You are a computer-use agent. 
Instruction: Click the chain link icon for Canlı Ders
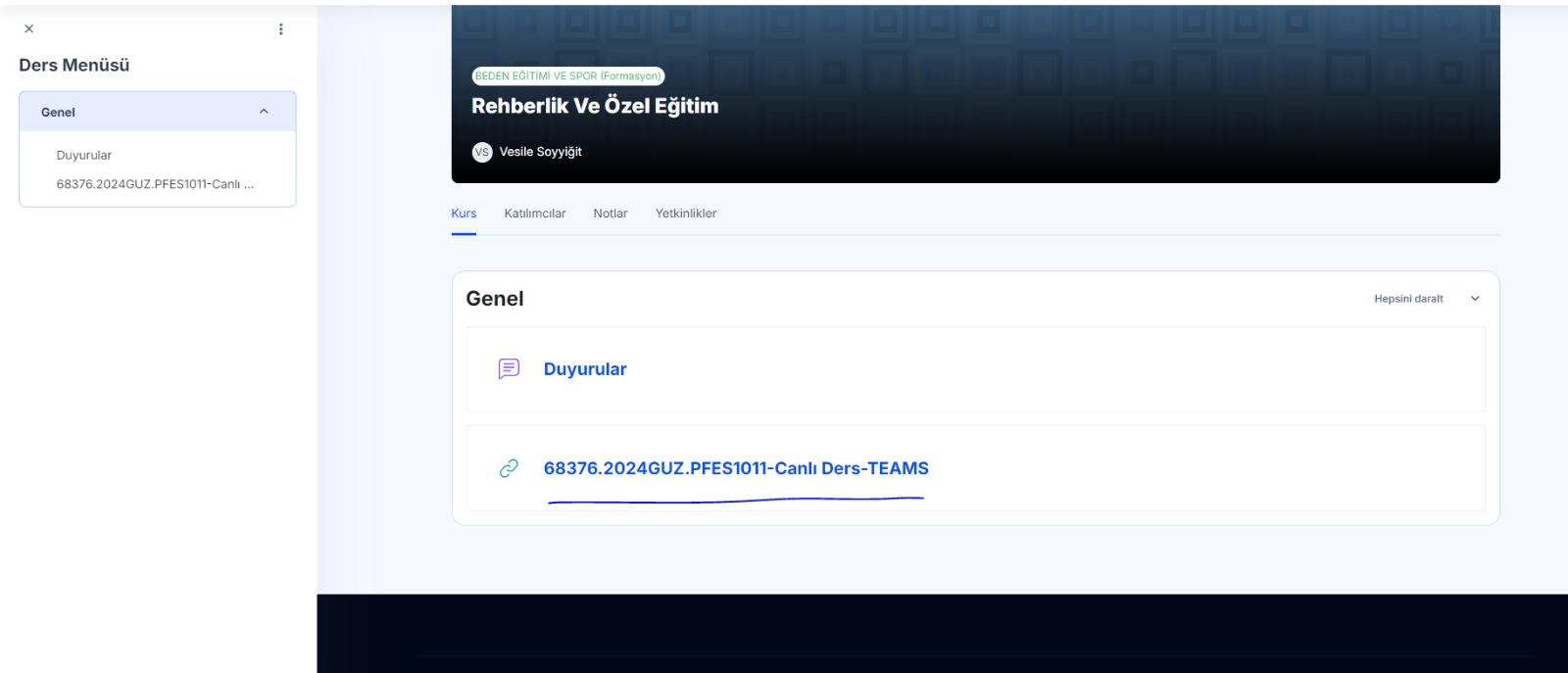(509, 468)
